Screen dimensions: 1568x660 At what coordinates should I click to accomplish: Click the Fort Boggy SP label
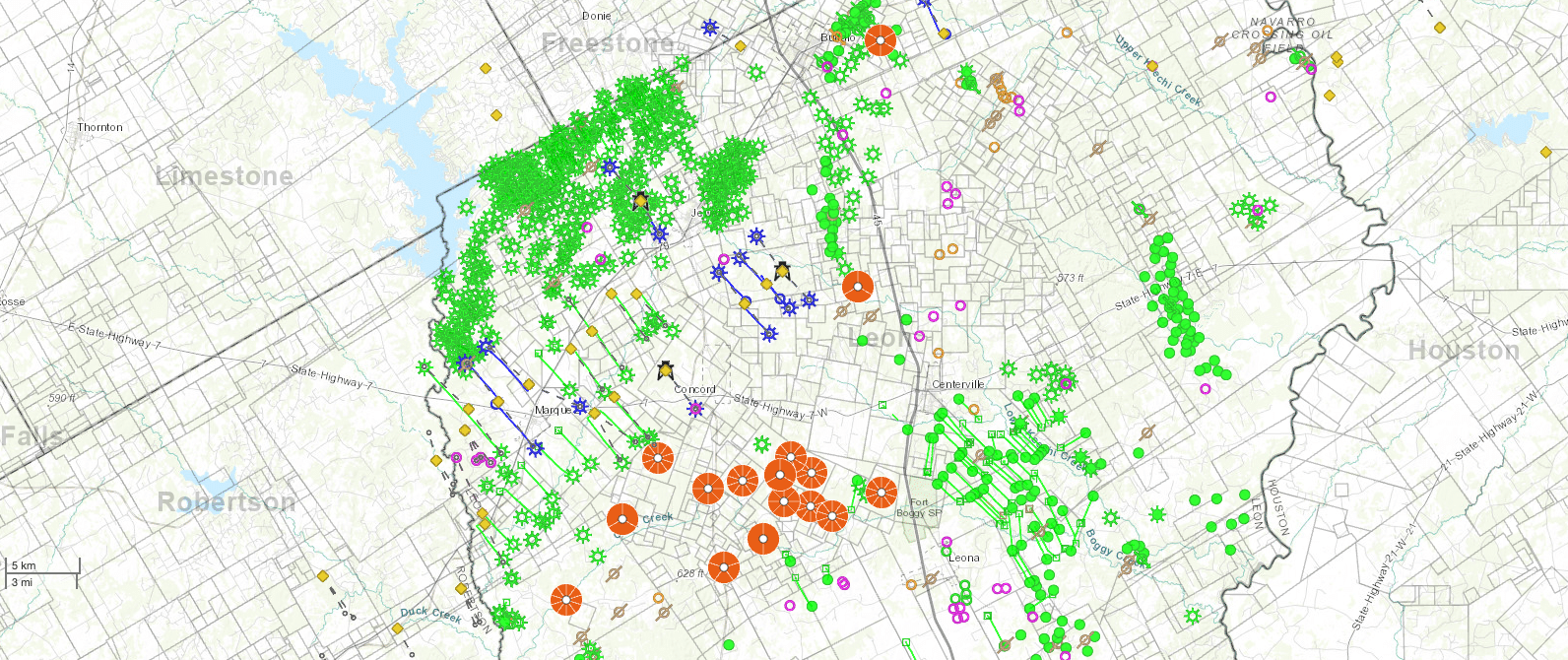point(919,507)
